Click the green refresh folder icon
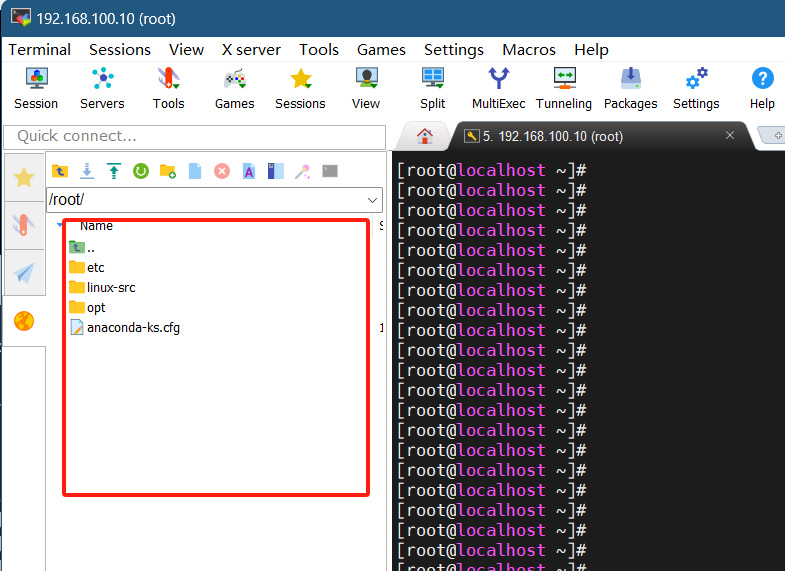785x571 pixels. point(141,172)
